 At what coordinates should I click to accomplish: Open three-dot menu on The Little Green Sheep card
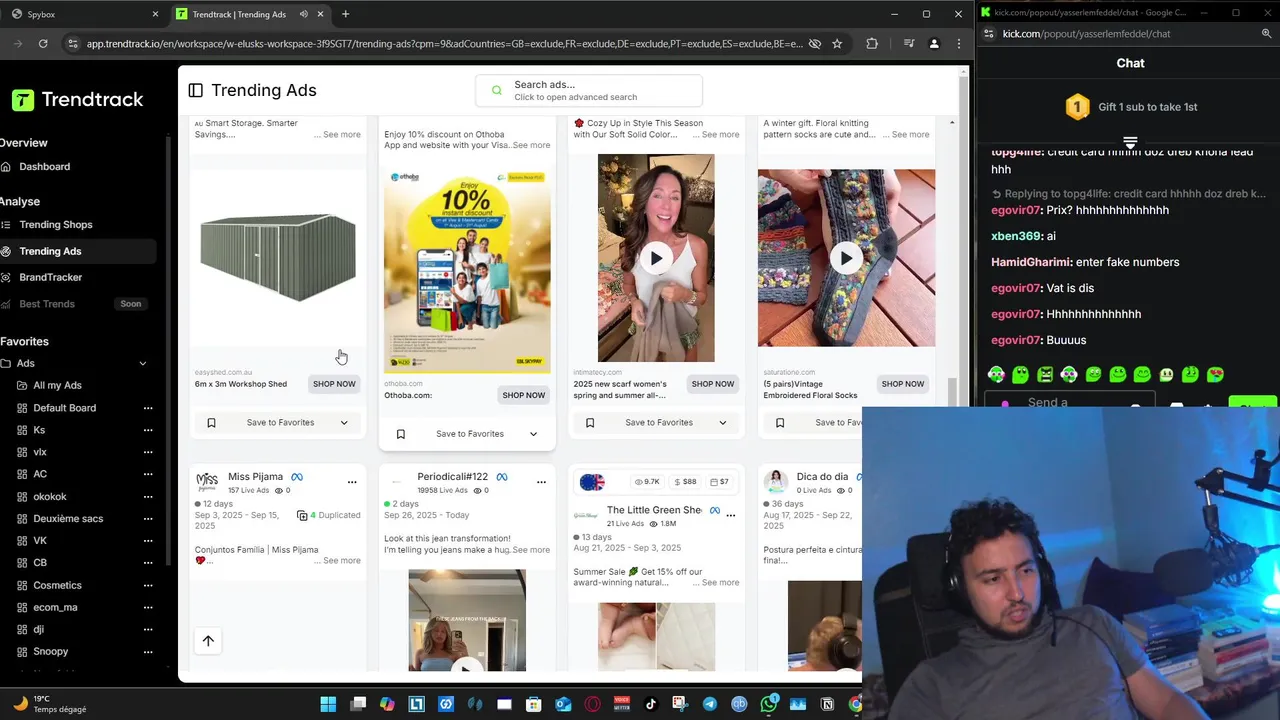click(731, 515)
